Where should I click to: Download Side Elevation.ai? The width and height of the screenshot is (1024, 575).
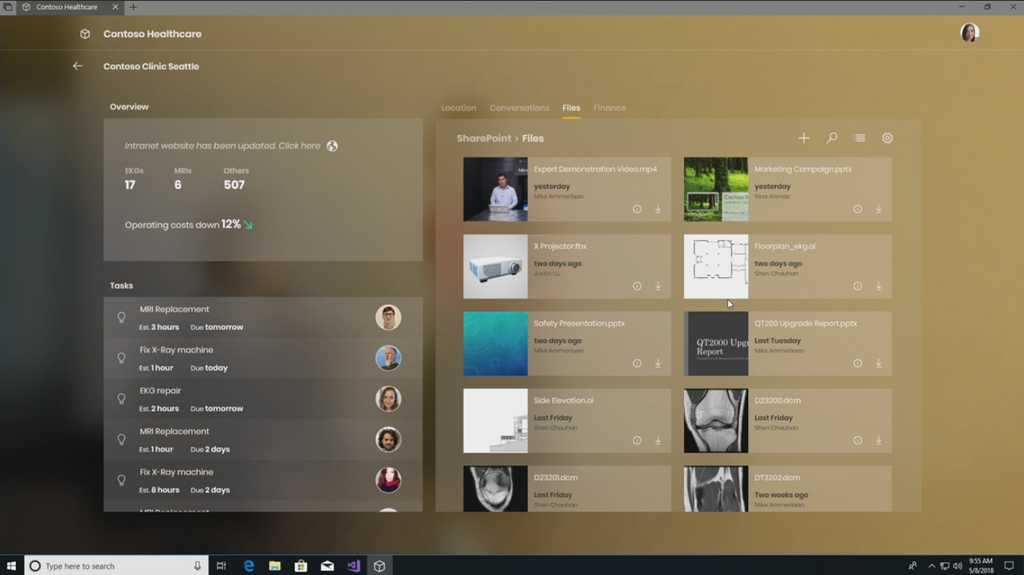(658, 440)
